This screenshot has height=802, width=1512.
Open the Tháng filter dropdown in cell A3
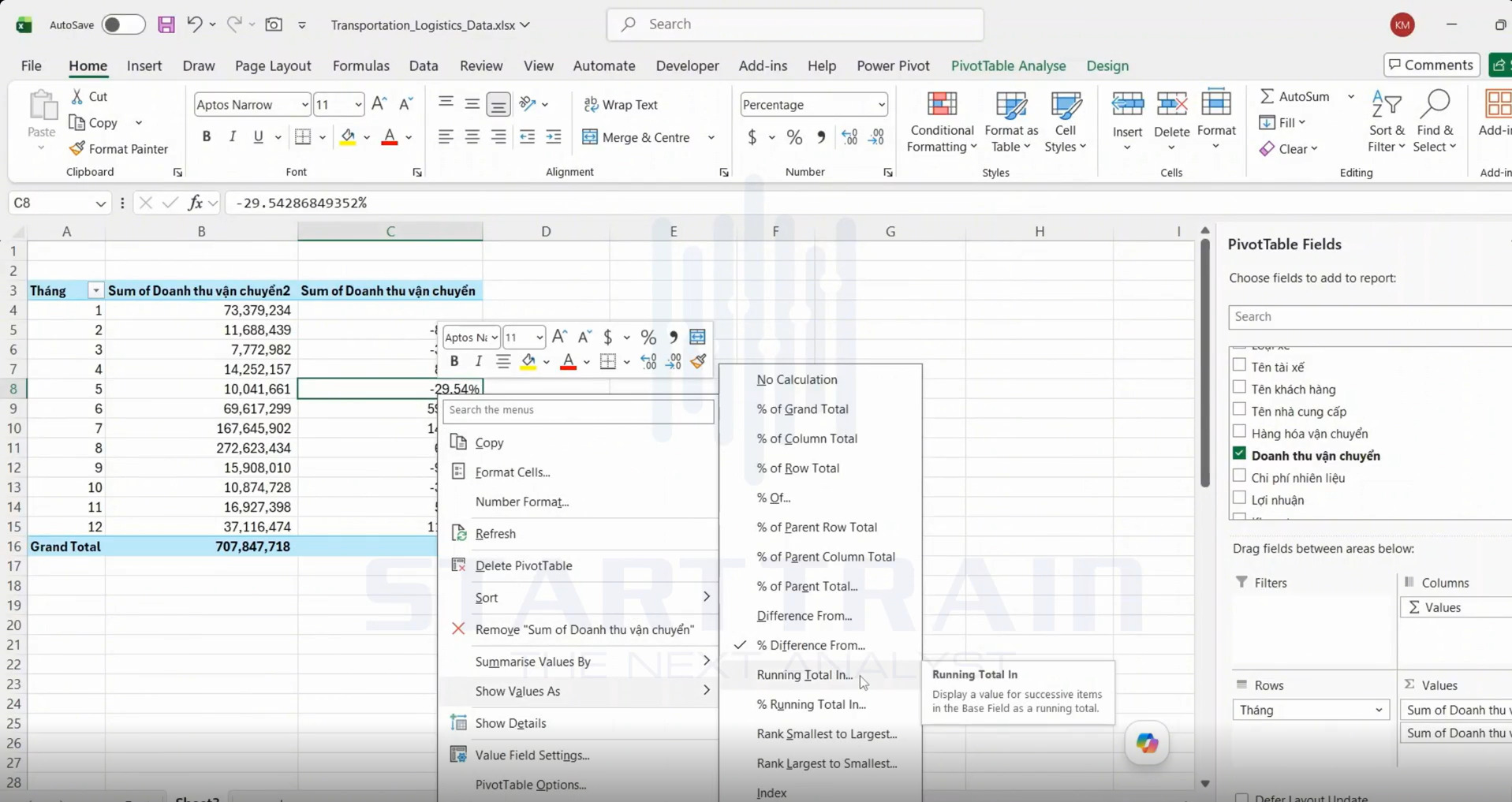95,291
